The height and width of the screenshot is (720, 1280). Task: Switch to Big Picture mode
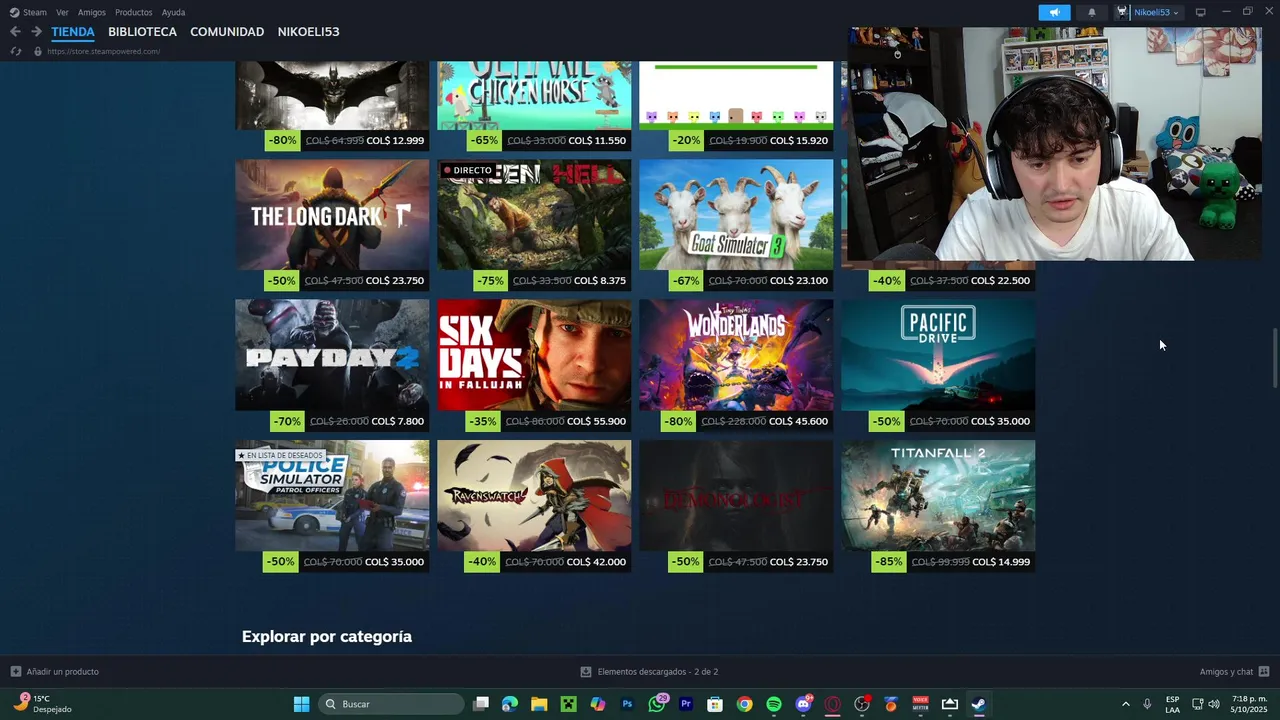(x=1201, y=12)
